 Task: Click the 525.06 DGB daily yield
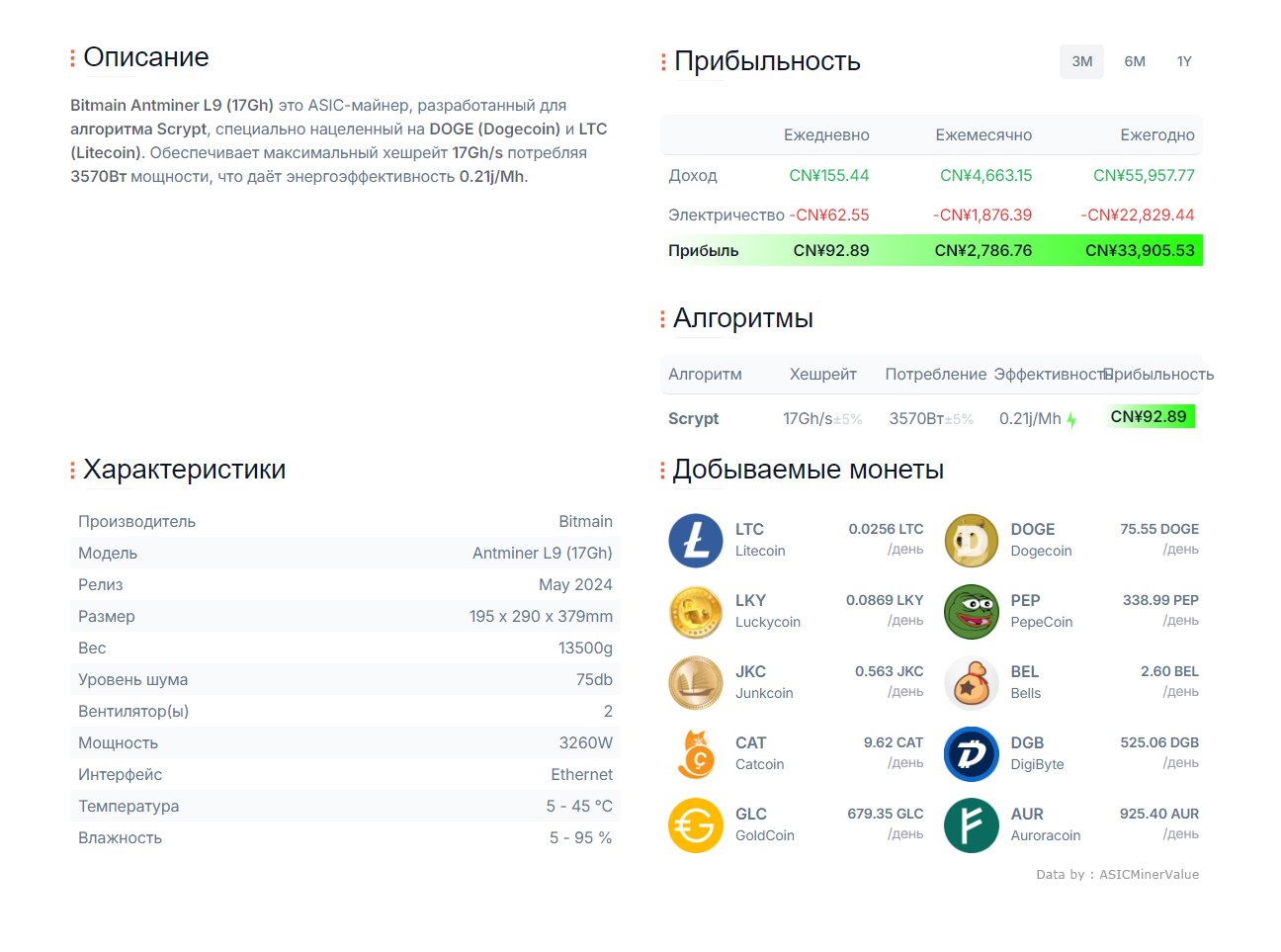tap(1159, 742)
